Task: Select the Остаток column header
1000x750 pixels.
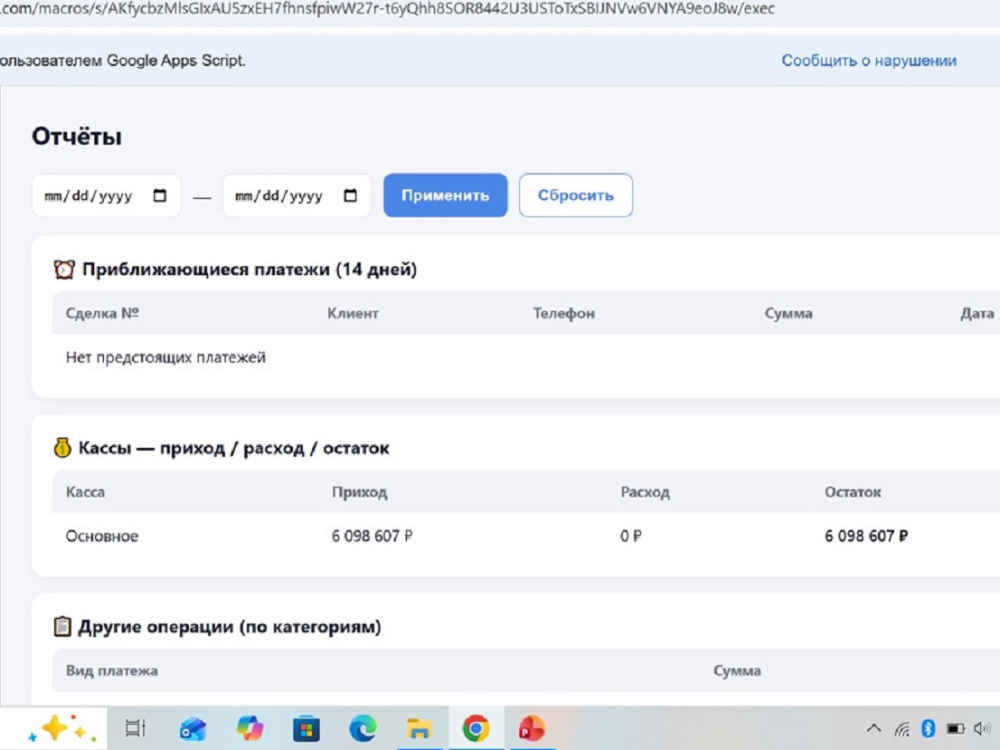Action: (853, 492)
